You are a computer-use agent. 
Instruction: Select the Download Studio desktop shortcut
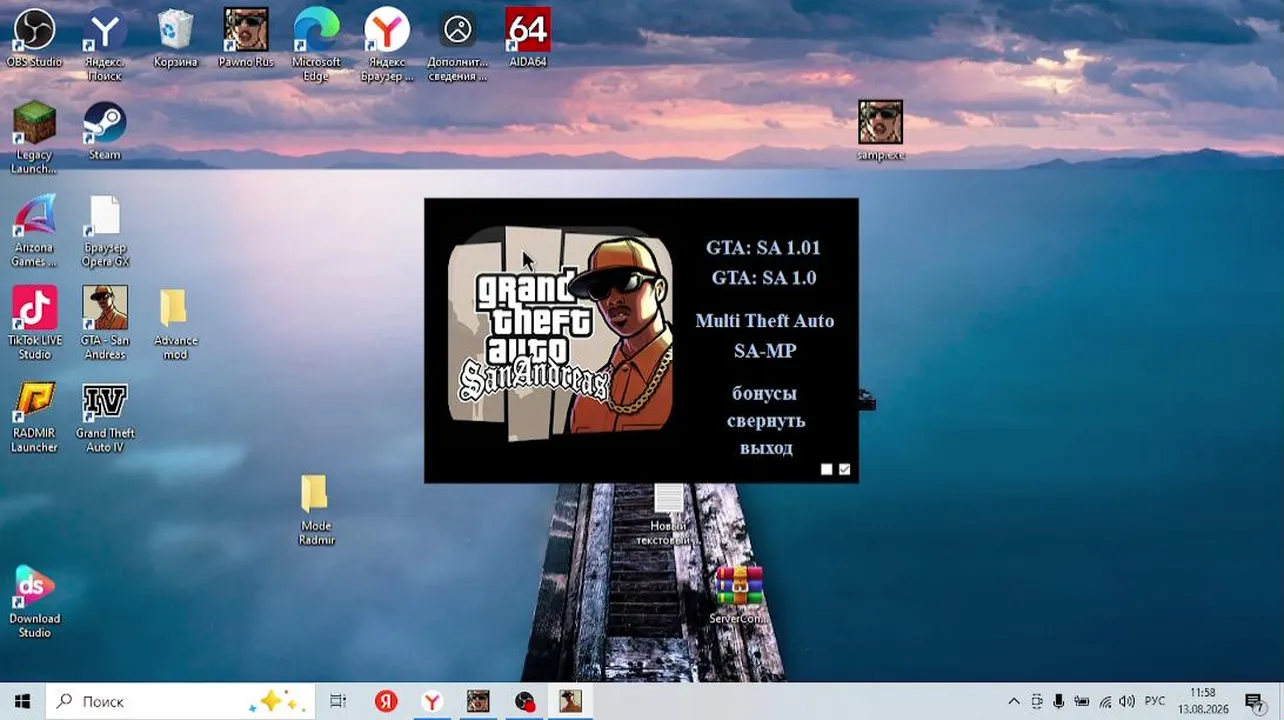pos(34,602)
